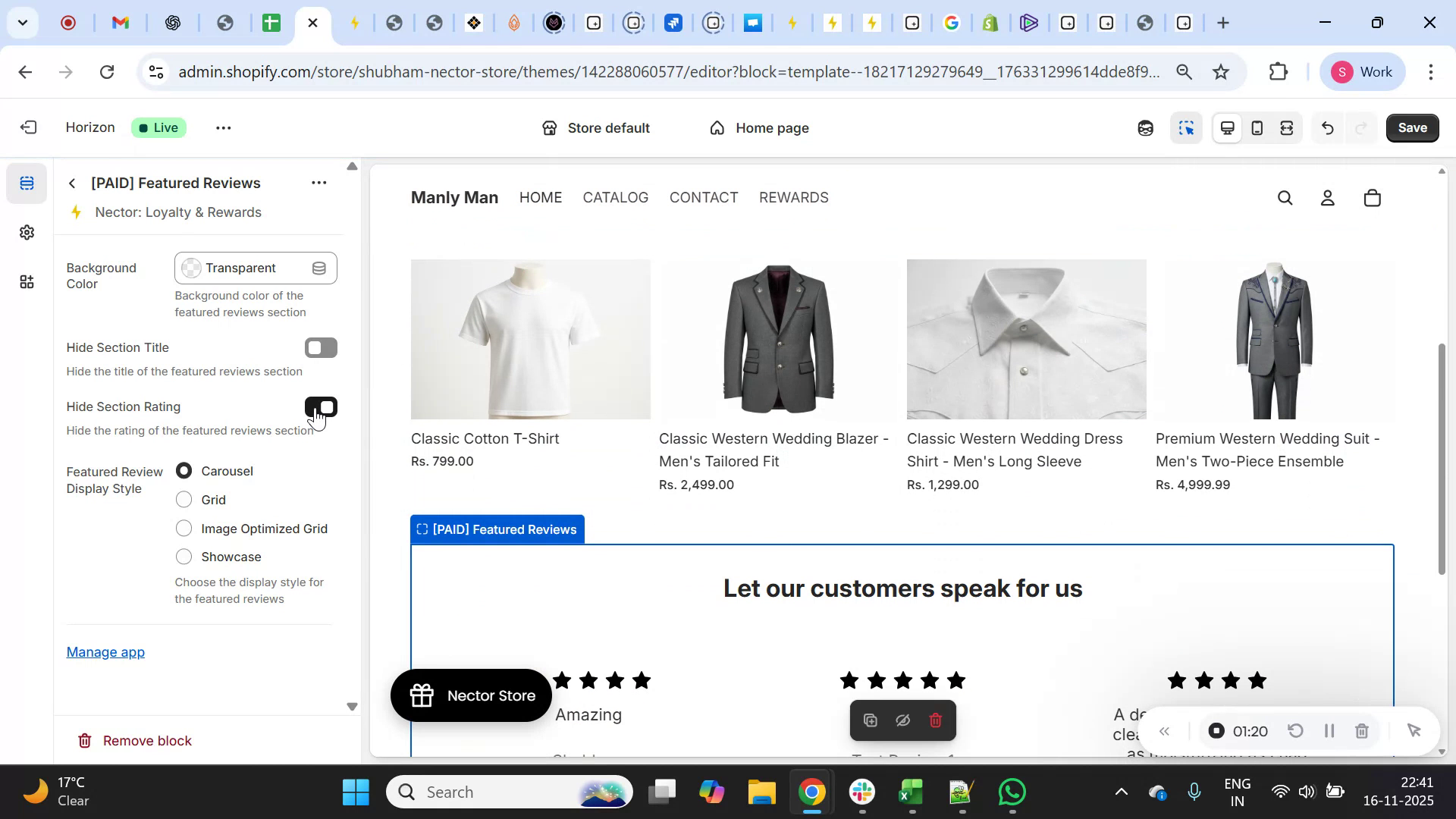Open the cart icon in the preview

1372,198
